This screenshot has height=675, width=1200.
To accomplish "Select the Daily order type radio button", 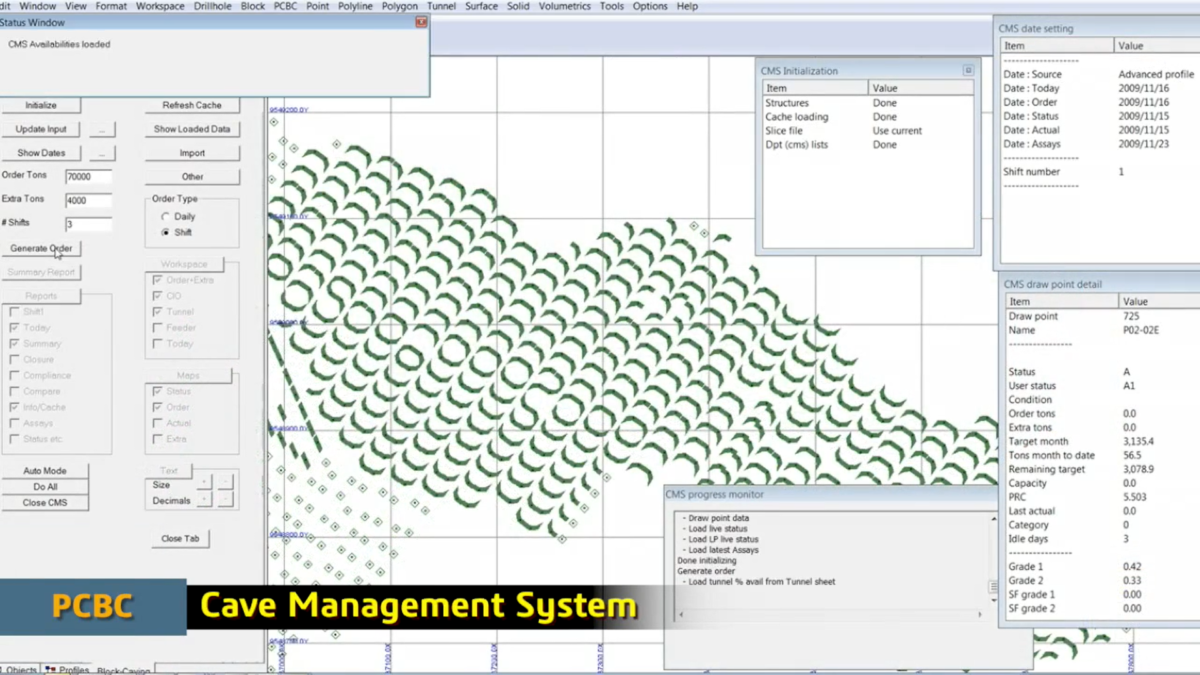I will [x=166, y=217].
